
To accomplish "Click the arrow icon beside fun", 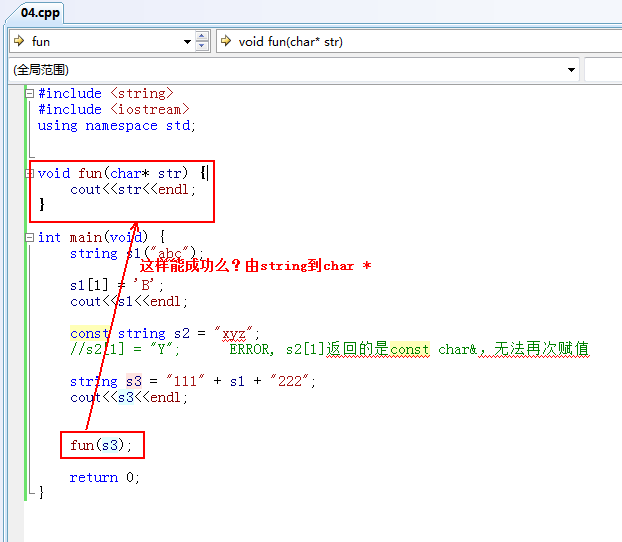I will click(x=19, y=41).
